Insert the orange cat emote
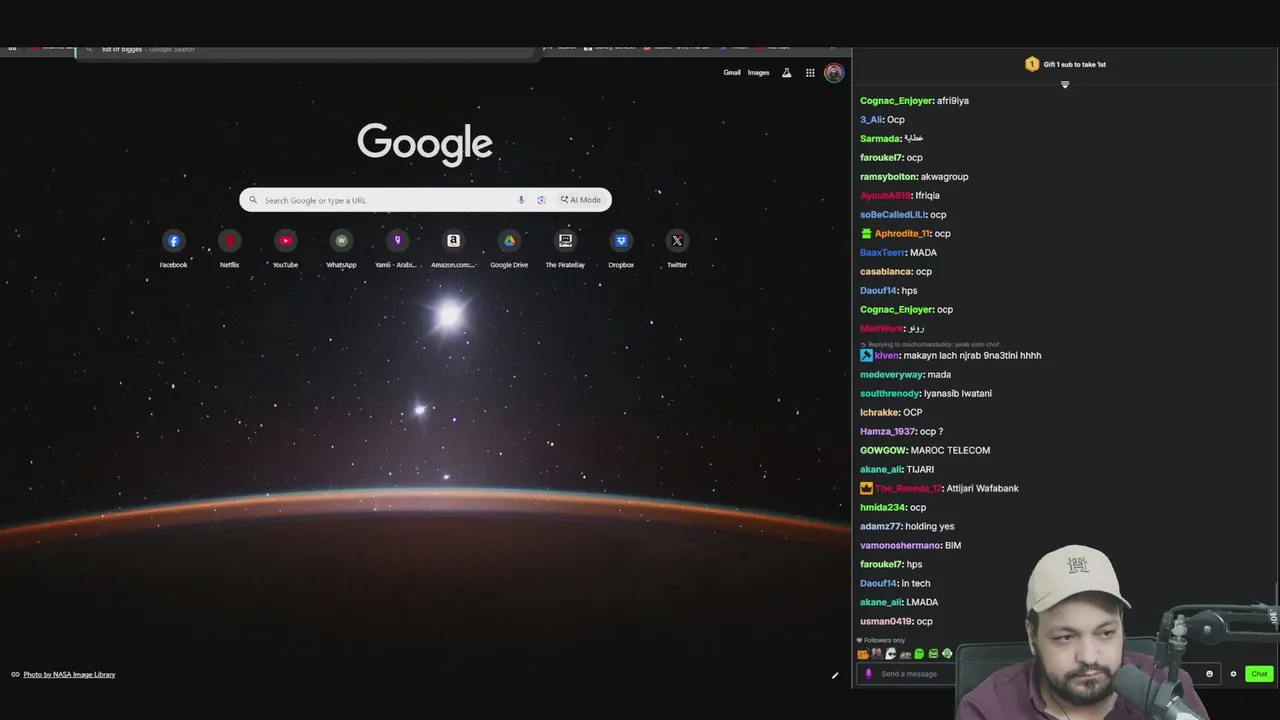1280x720 pixels. coord(863,654)
